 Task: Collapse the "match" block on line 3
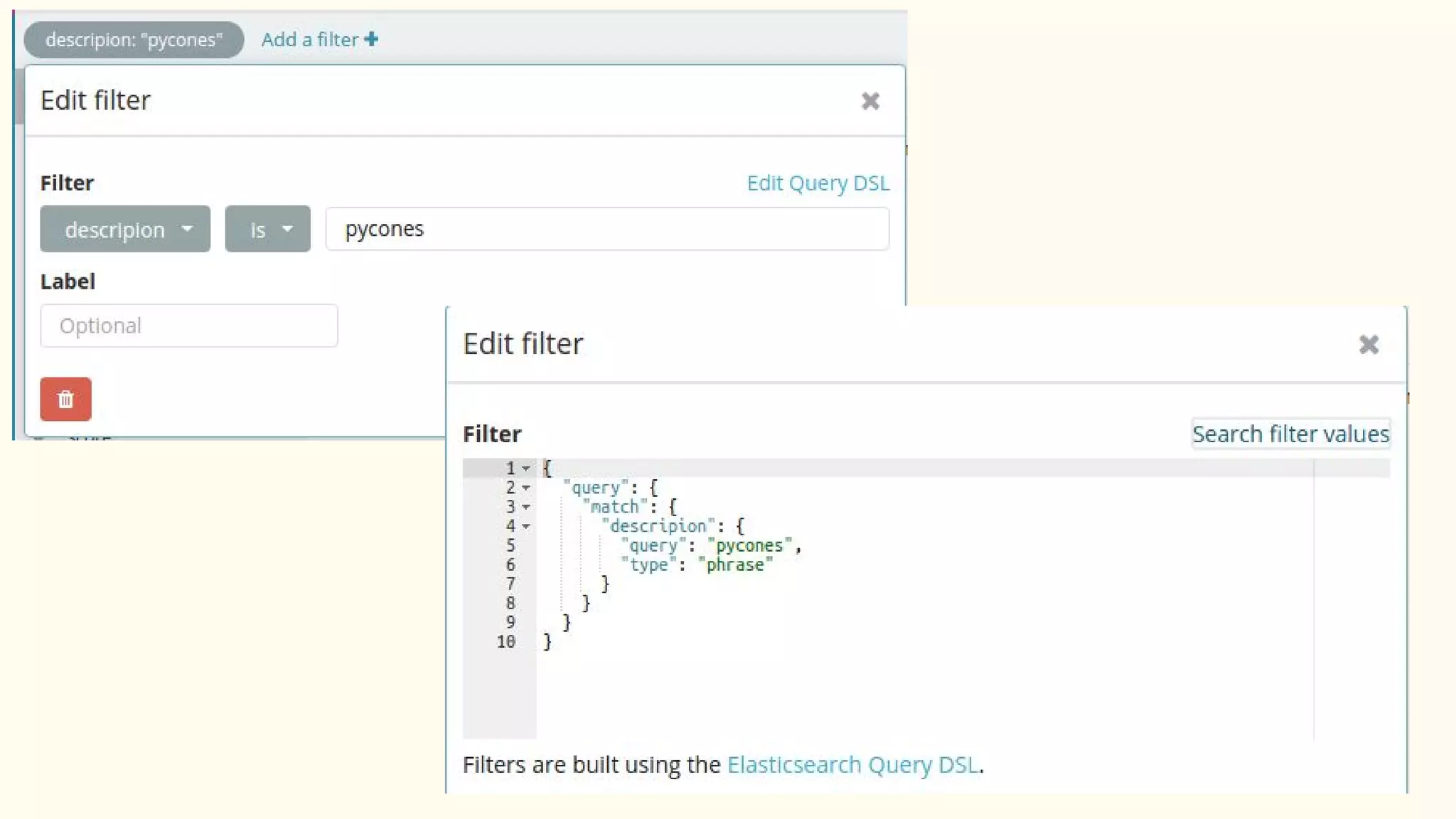coord(526,507)
